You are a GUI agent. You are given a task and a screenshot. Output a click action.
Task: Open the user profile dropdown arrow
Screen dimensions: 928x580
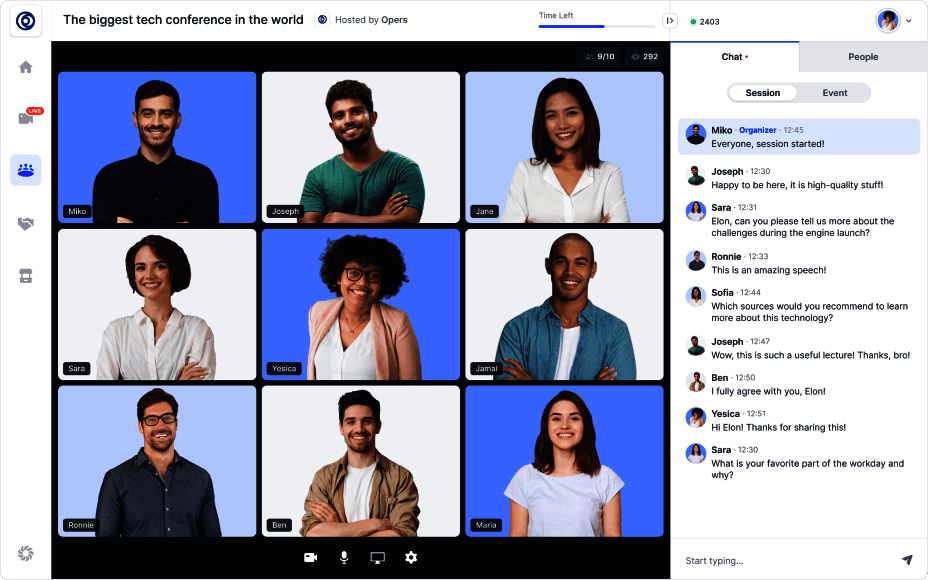909,21
